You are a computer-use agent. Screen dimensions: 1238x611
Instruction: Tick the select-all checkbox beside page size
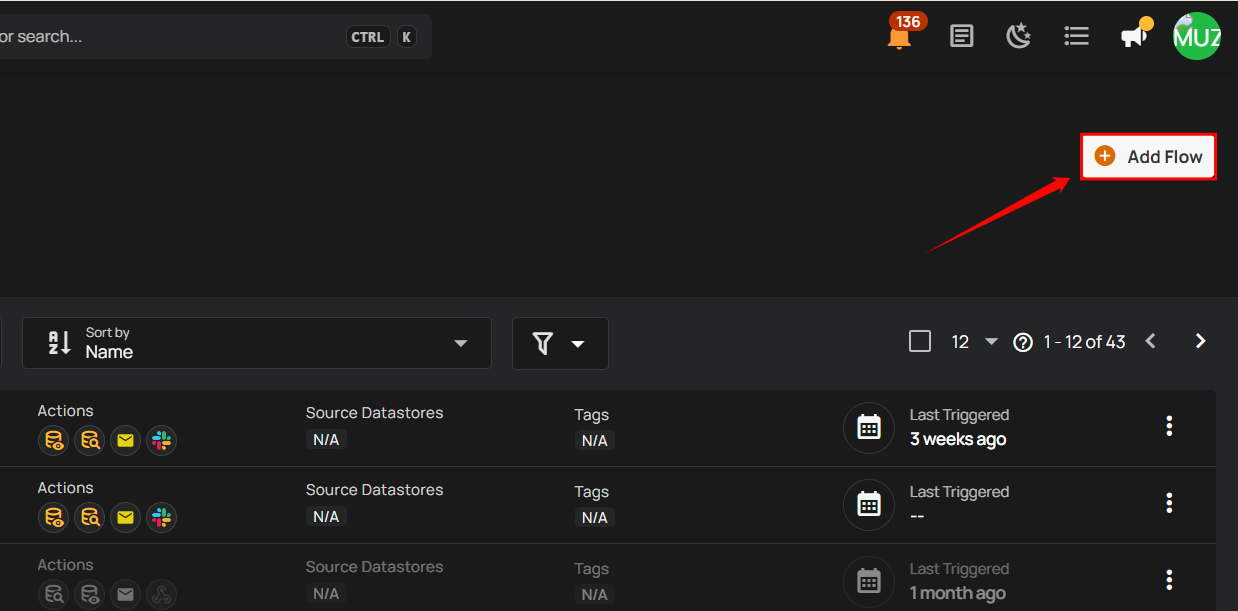pyautogui.click(x=920, y=342)
